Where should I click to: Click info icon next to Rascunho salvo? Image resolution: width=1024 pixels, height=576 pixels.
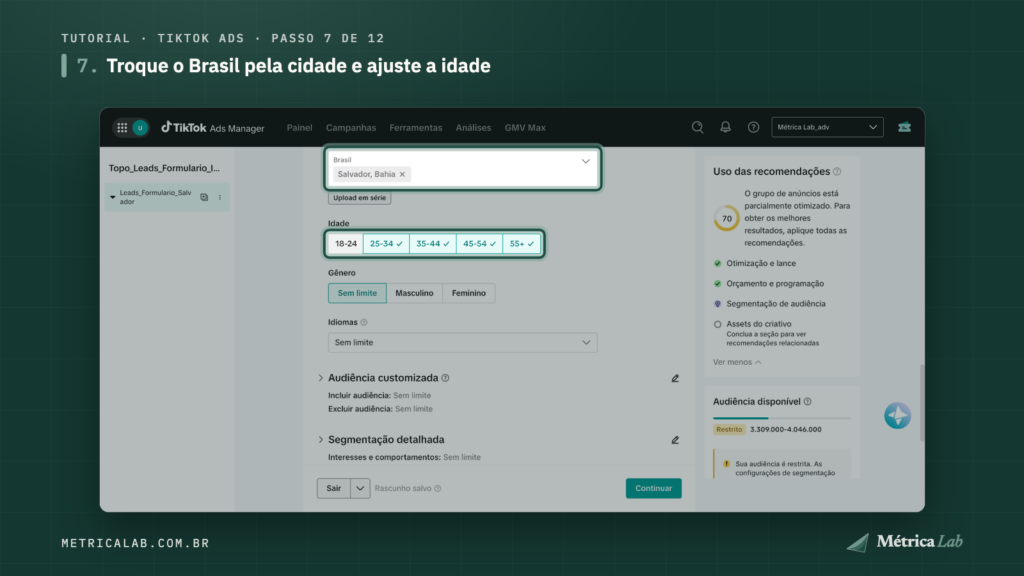[438, 488]
